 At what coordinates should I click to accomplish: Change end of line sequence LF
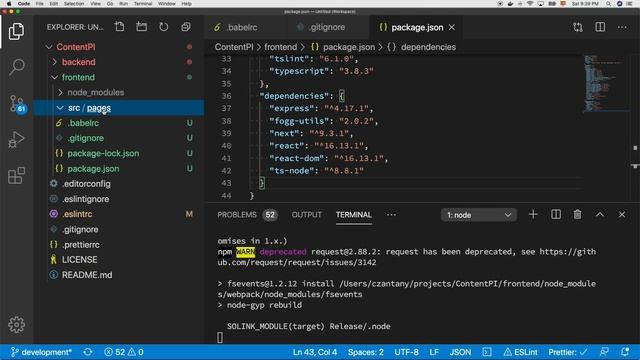[434, 352]
